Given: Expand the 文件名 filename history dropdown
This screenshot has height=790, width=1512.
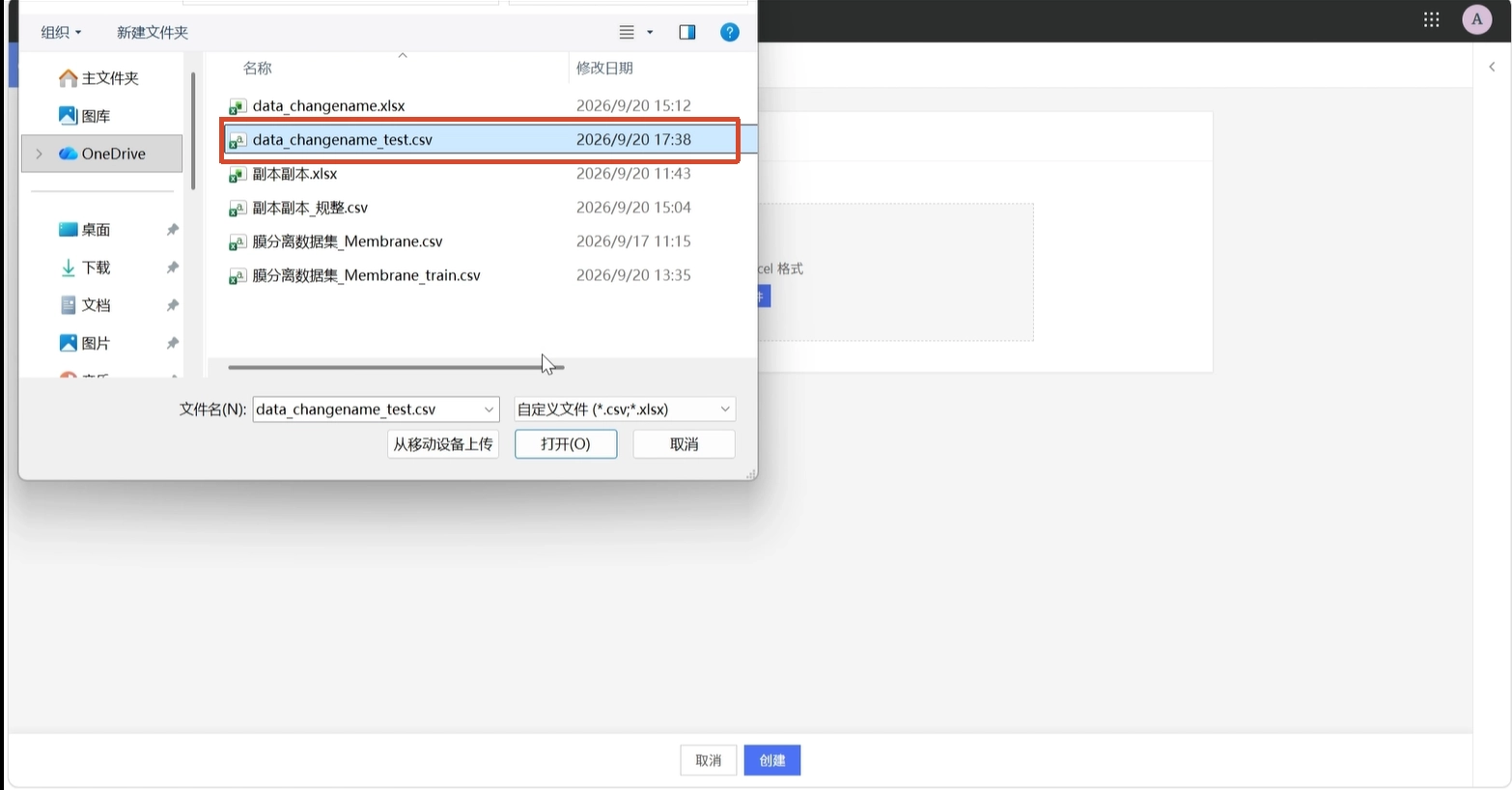Looking at the screenshot, I should pyautogui.click(x=489, y=409).
